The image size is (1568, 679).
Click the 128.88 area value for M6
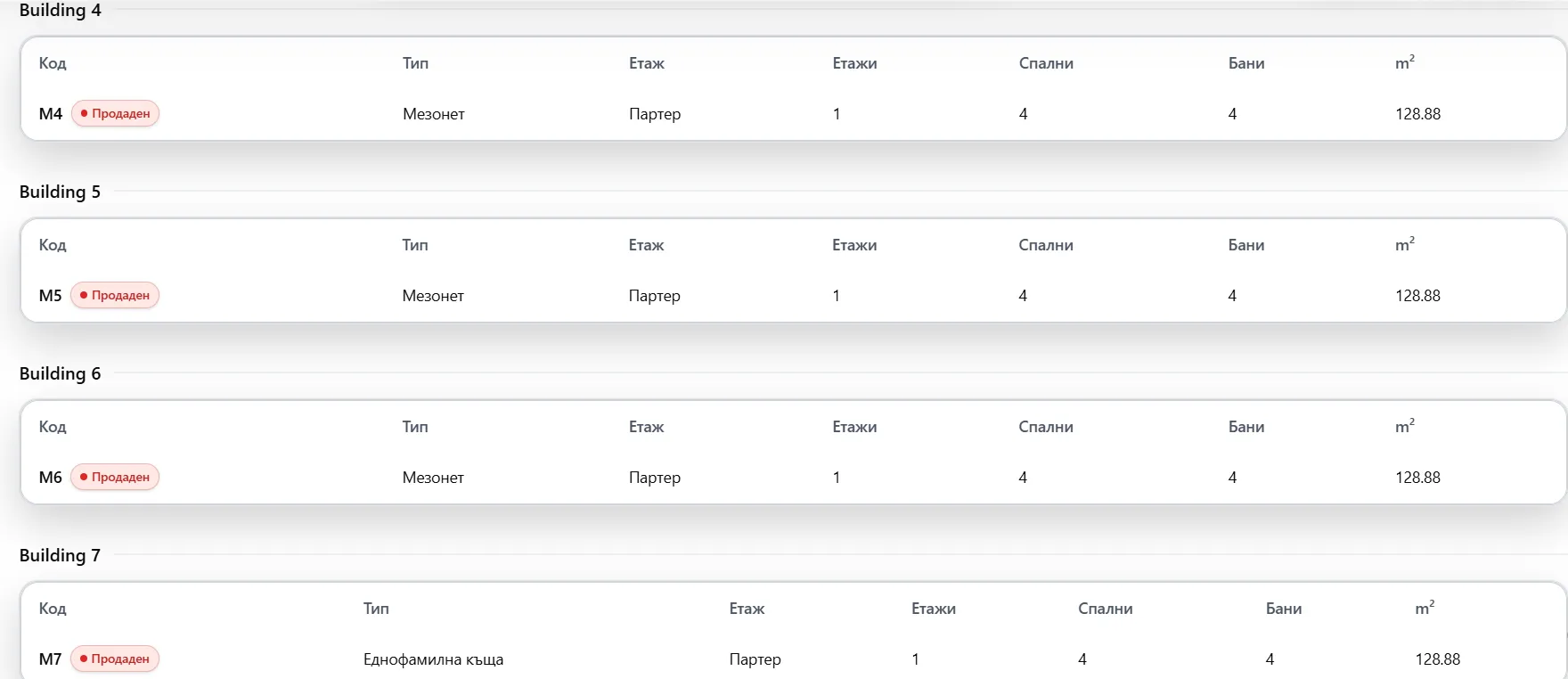click(x=1417, y=478)
